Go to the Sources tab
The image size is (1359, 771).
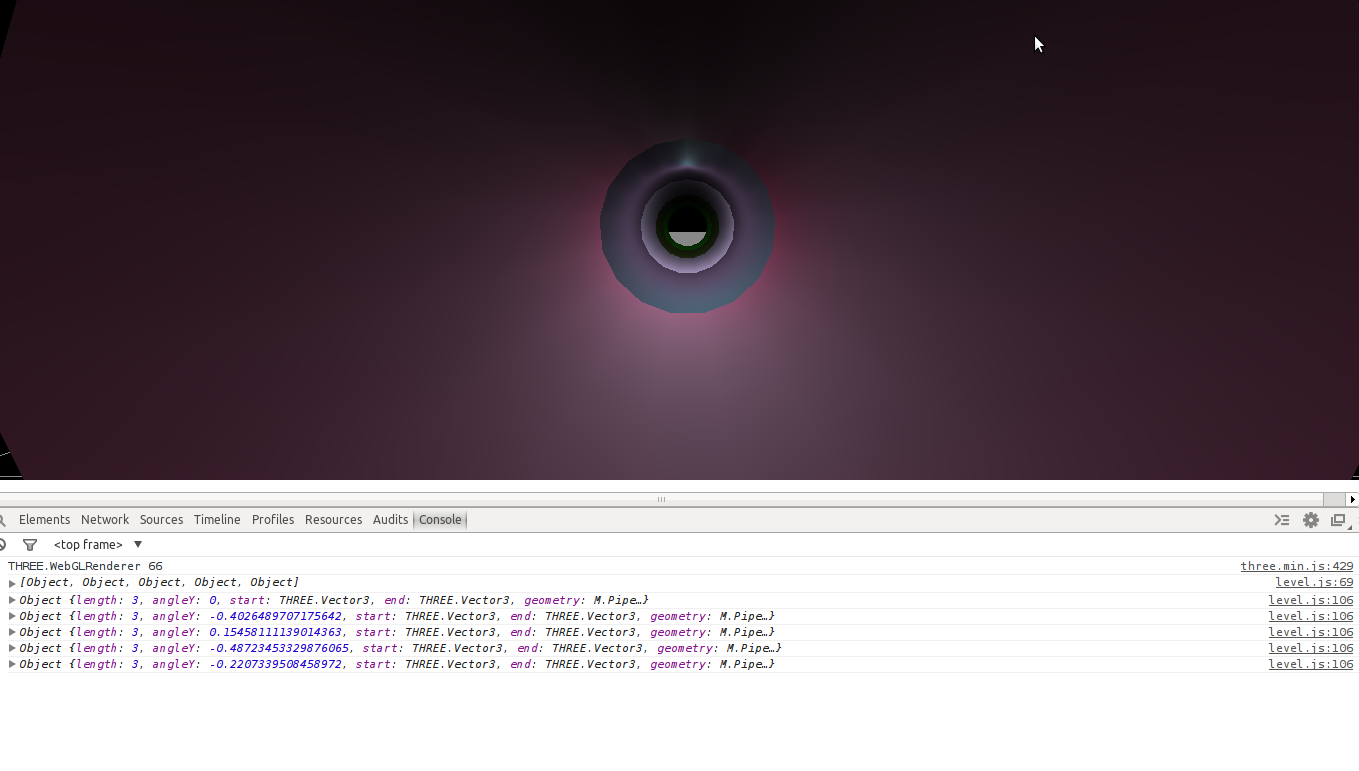tap(161, 520)
